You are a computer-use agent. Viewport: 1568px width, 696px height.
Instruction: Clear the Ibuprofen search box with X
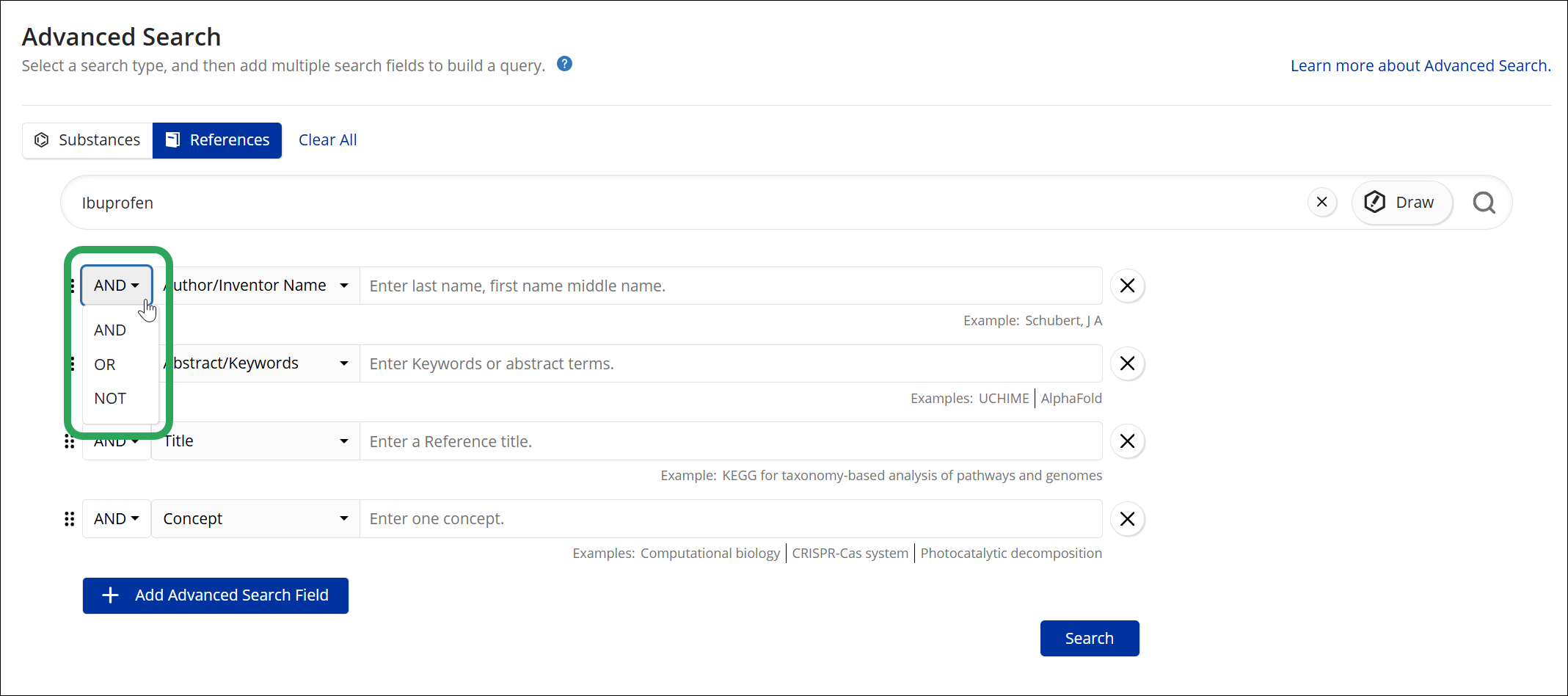tap(1321, 202)
